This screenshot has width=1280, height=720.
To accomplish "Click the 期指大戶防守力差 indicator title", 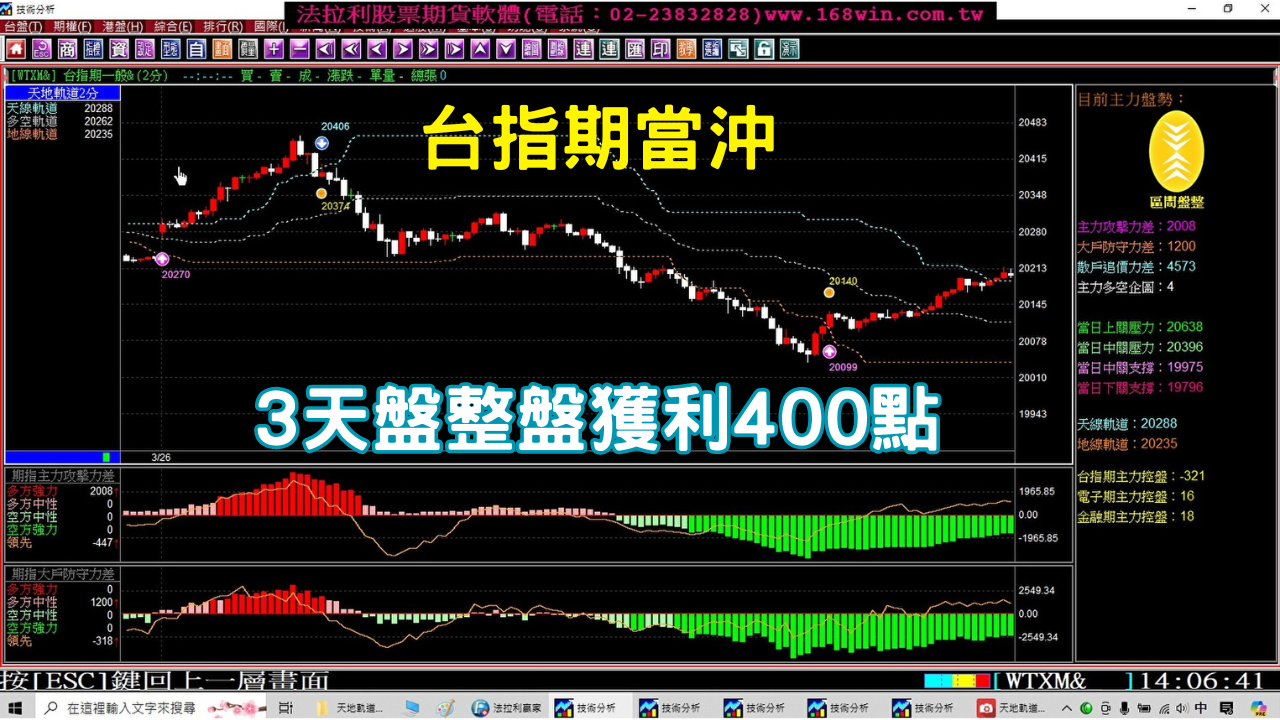I will tap(62, 574).
